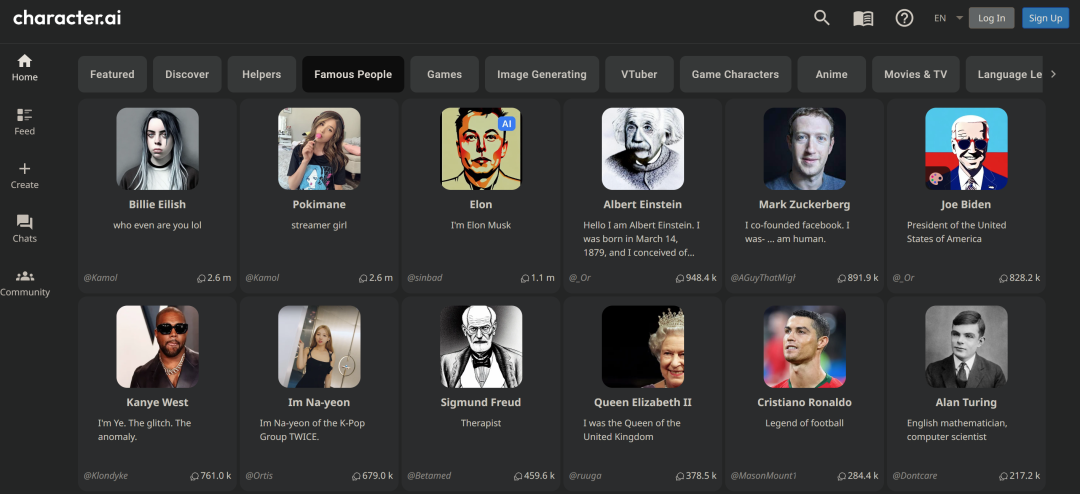Click 'Legend of football' description text
This screenshot has height=494, width=1080.
(x=804, y=423)
